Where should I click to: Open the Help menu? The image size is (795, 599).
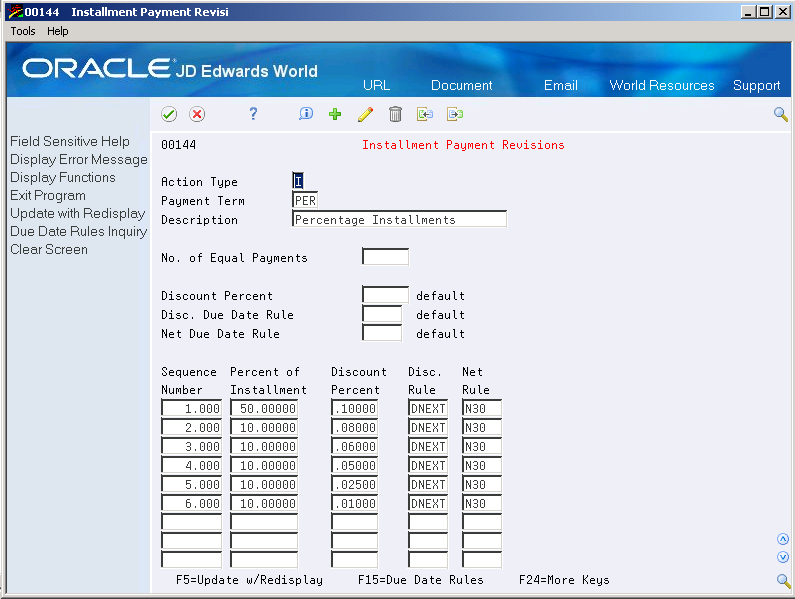click(57, 31)
